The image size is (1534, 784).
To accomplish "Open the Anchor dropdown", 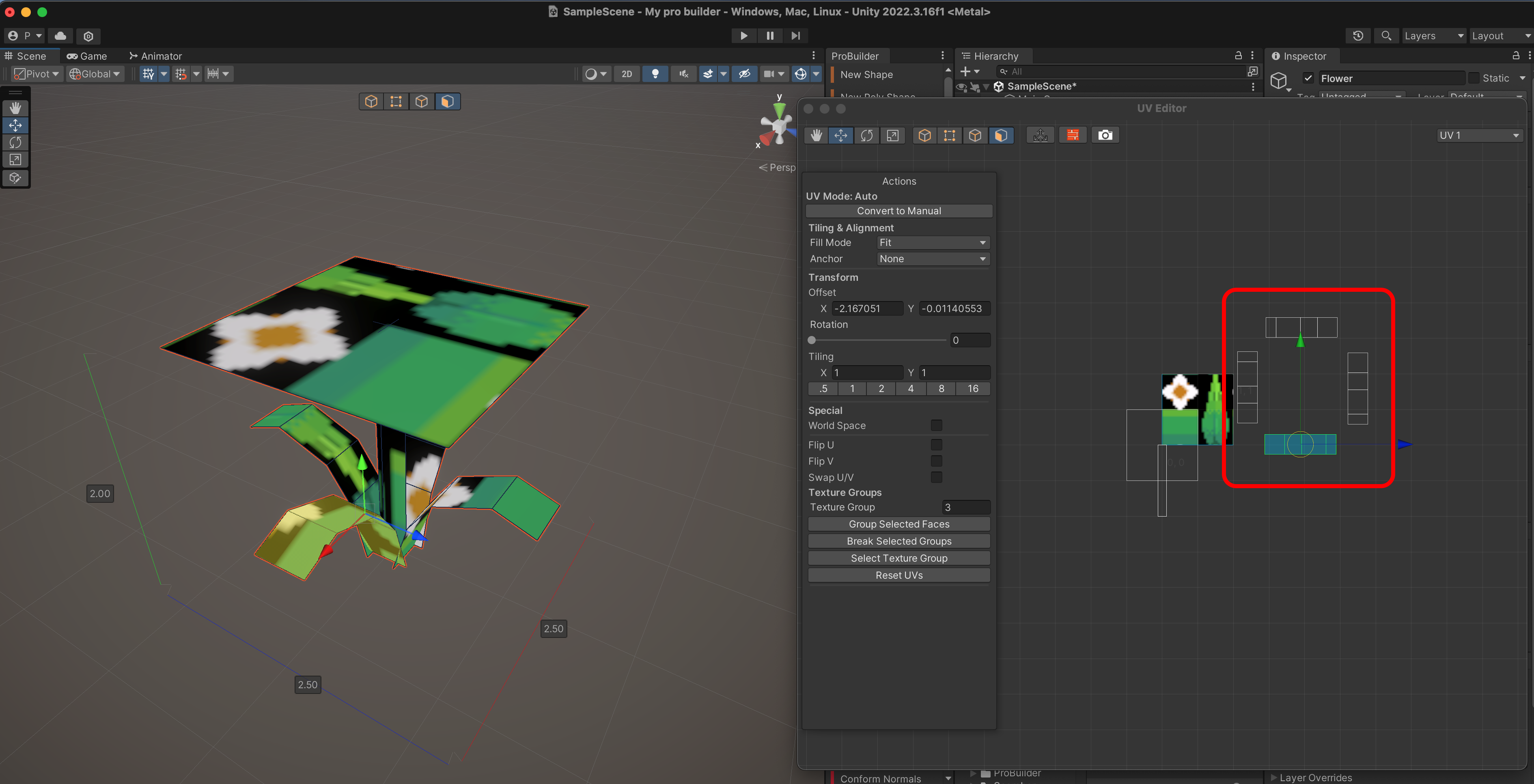I will [x=933, y=258].
